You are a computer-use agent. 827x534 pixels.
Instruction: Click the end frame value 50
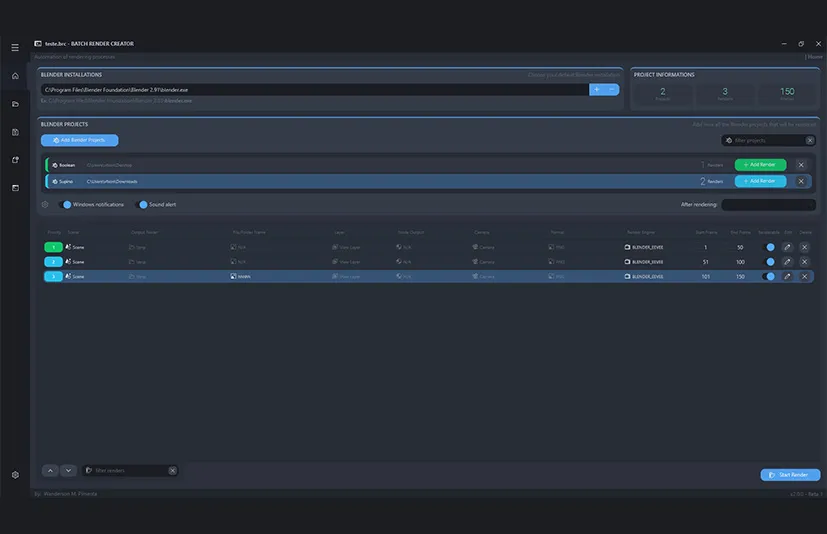click(740, 247)
